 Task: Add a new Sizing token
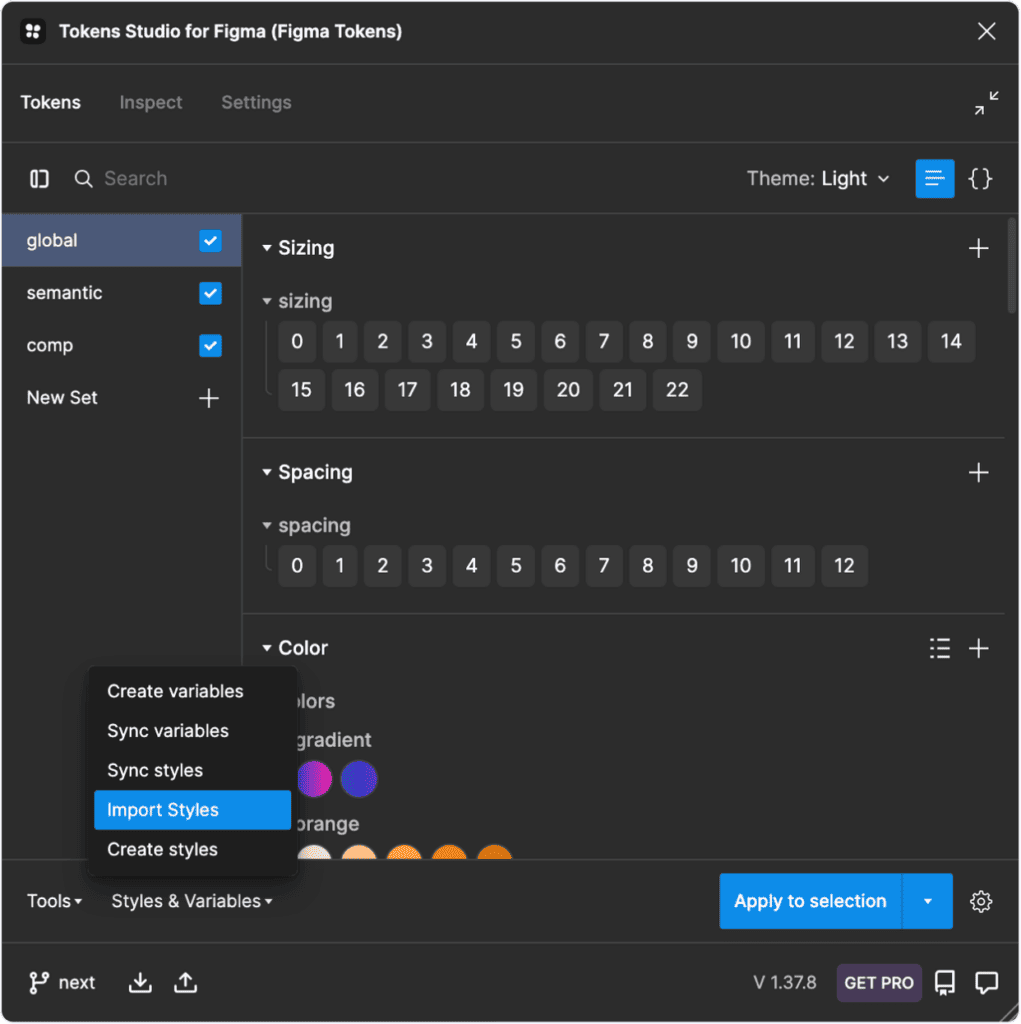point(979,249)
